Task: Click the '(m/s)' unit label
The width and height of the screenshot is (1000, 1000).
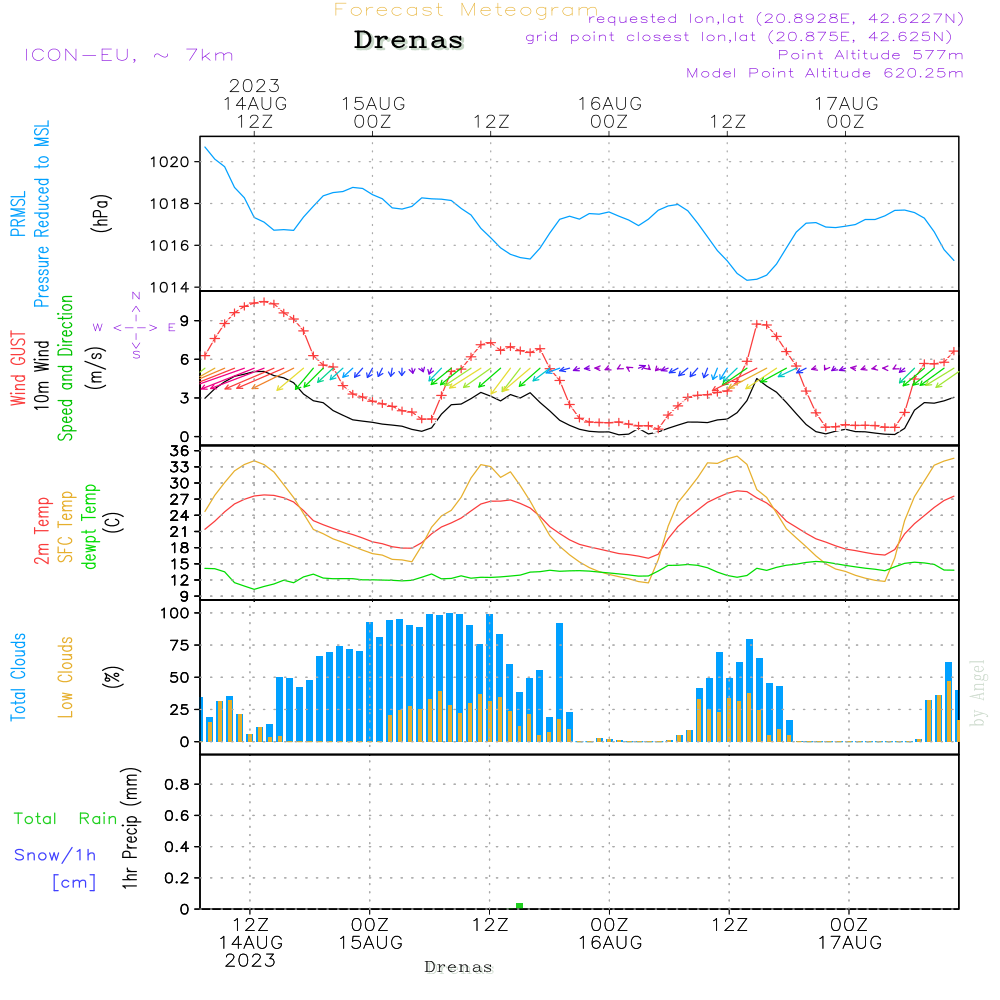Action: [x=96, y=368]
